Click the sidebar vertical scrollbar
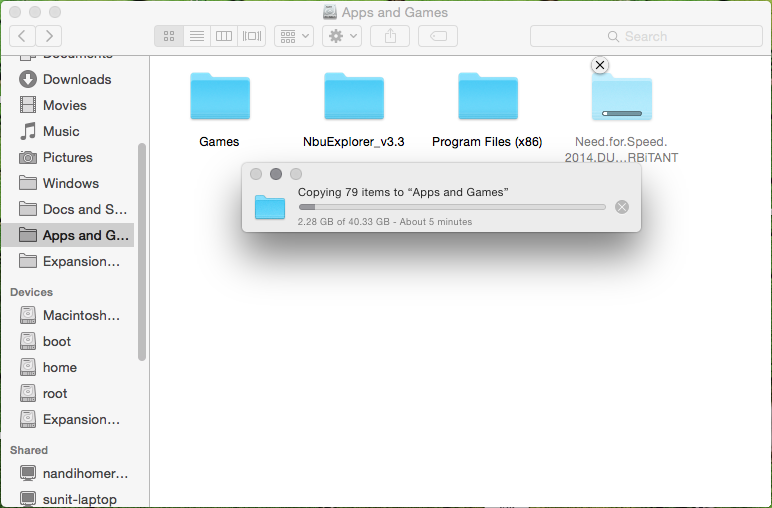The height and width of the screenshot is (508, 772). [x=142, y=250]
